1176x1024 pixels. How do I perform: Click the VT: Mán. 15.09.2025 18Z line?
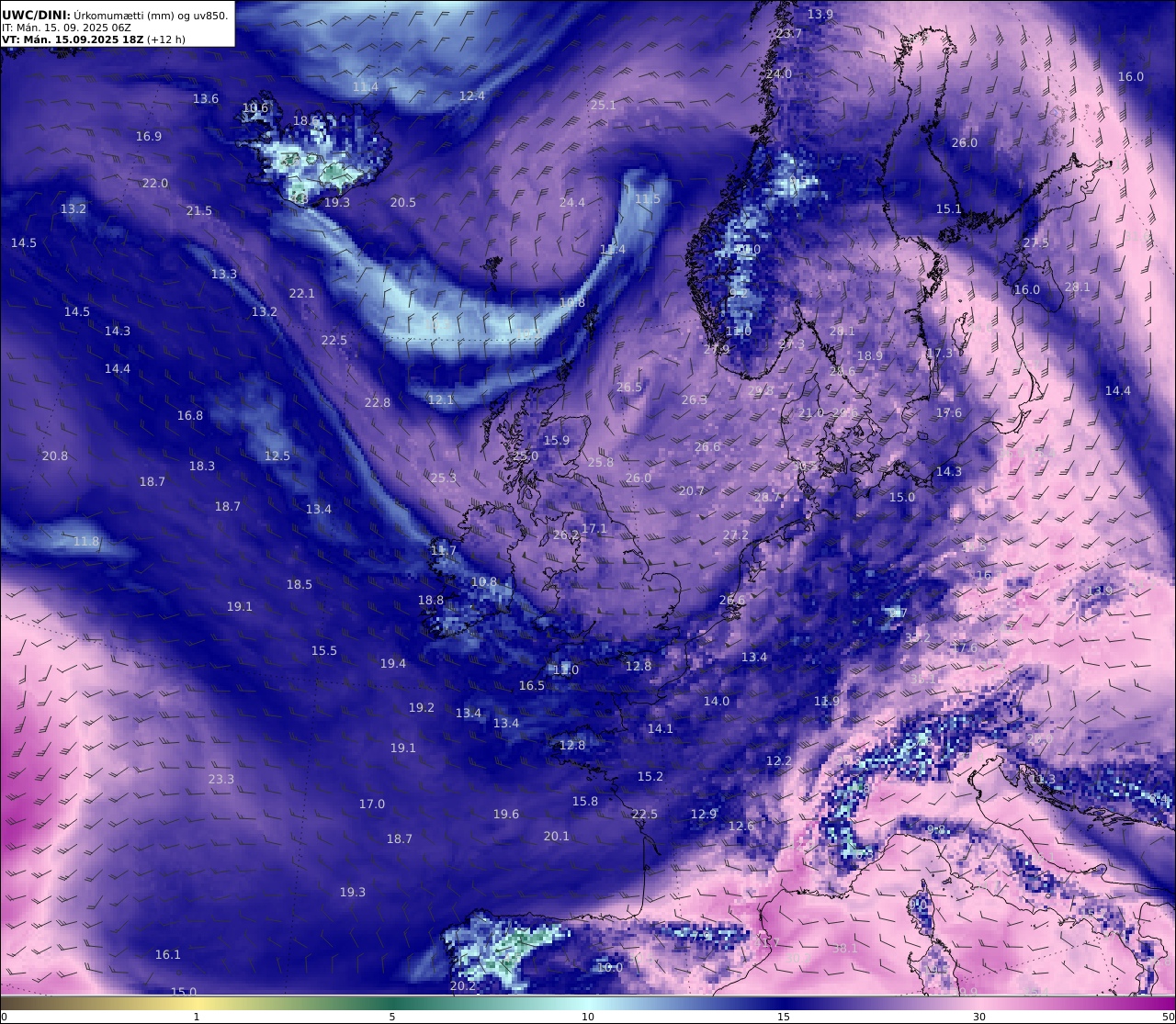[94, 39]
